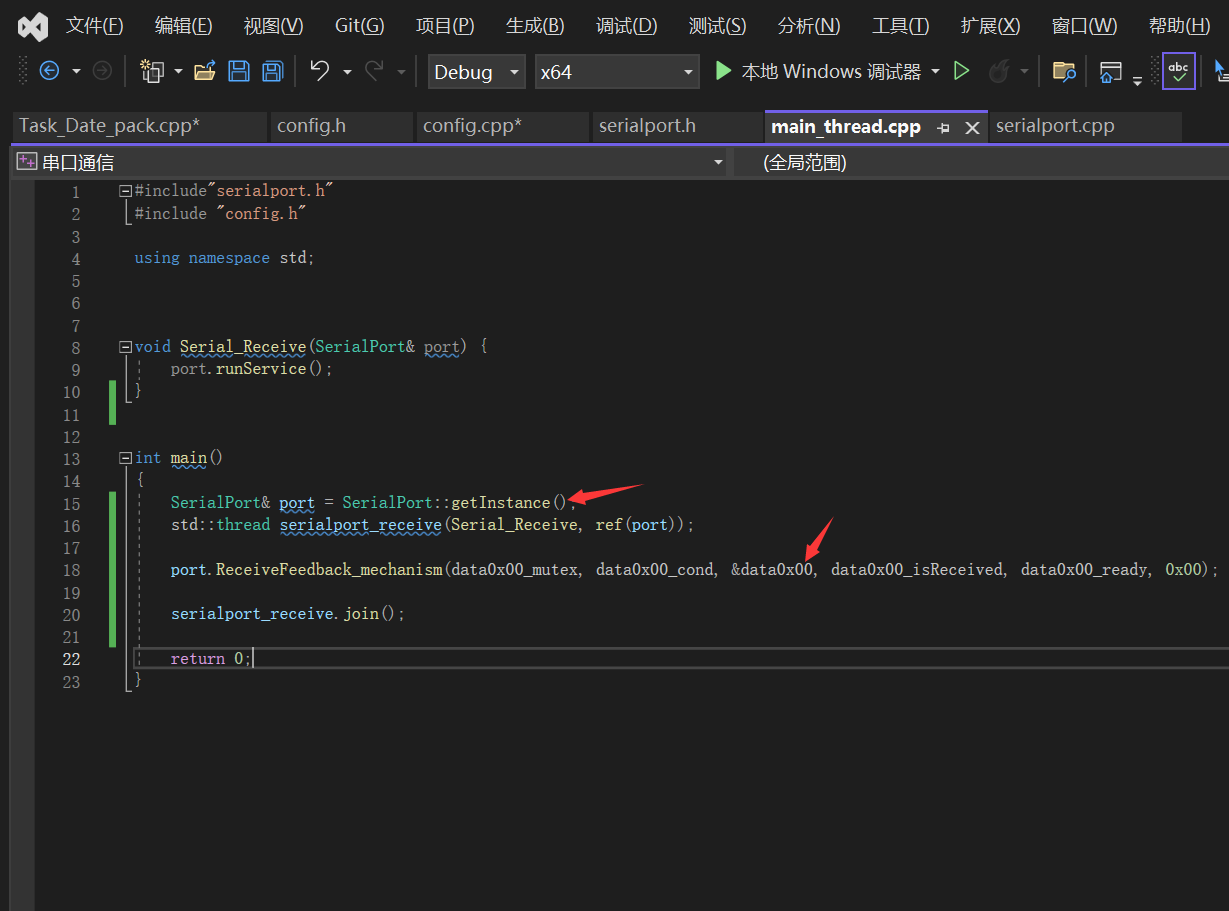Click ReceiveFeedback_mechanism on line 18
Viewport: 1229px width, 911px height.
329,570
